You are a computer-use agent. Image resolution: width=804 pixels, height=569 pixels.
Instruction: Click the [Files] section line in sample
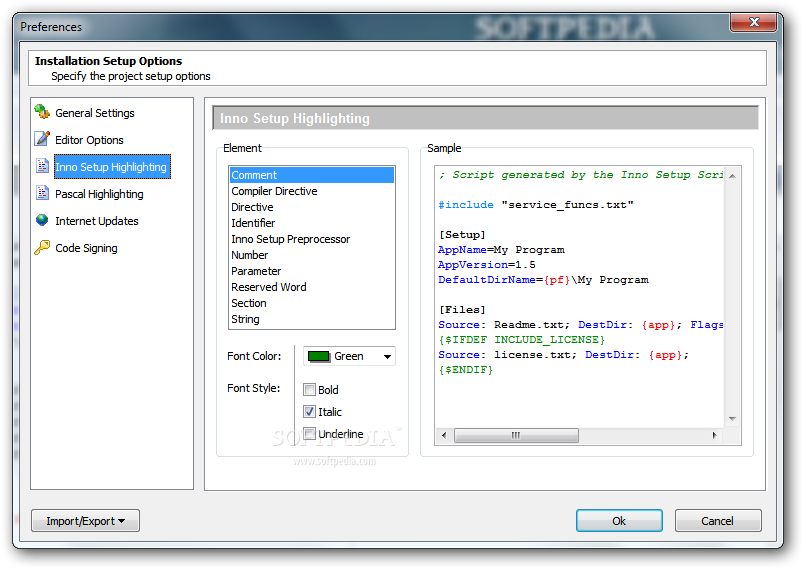tap(461, 310)
